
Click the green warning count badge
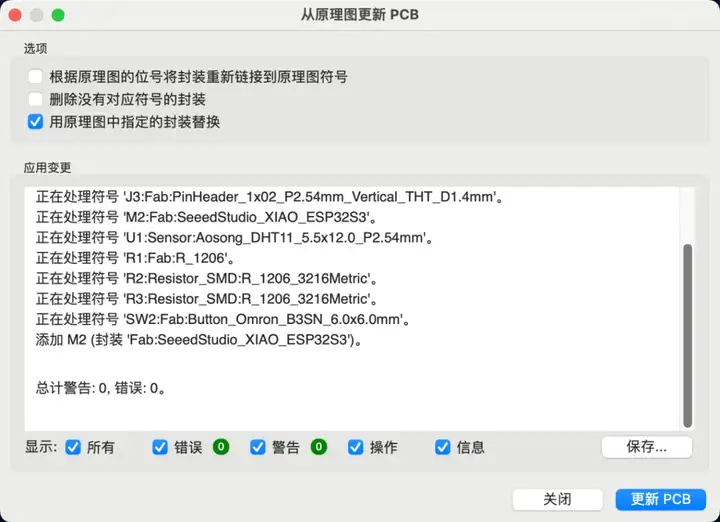pyautogui.click(x=319, y=447)
